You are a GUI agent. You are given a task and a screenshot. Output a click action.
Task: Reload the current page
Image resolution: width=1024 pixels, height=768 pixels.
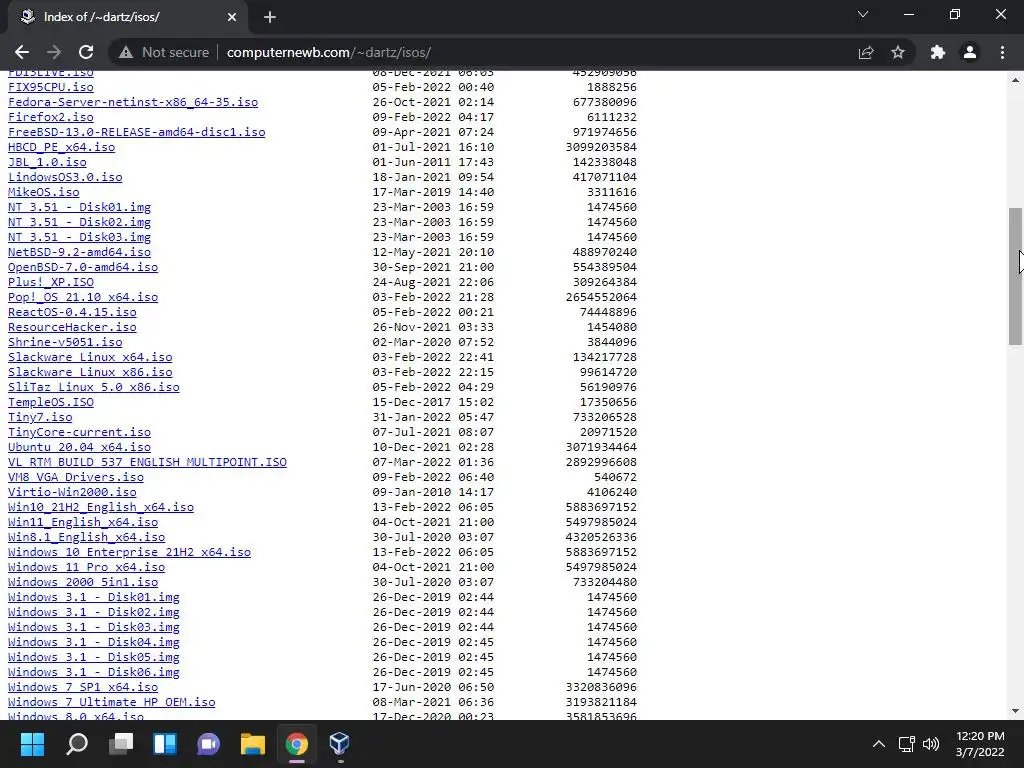(86, 52)
